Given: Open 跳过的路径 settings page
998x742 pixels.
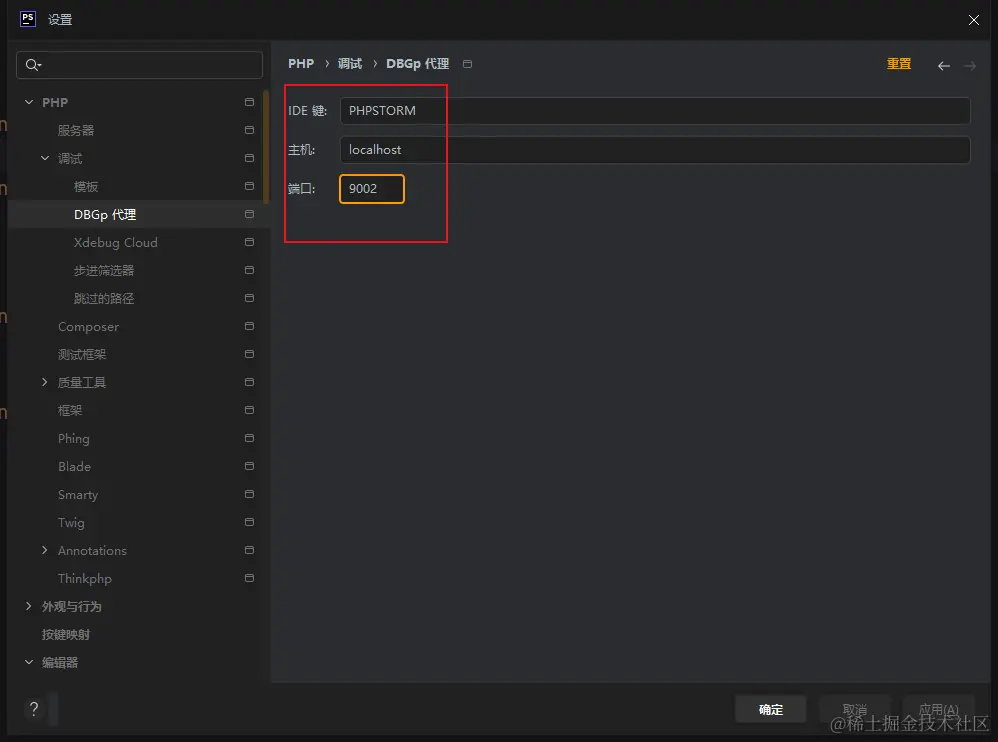Looking at the screenshot, I should [104, 298].
